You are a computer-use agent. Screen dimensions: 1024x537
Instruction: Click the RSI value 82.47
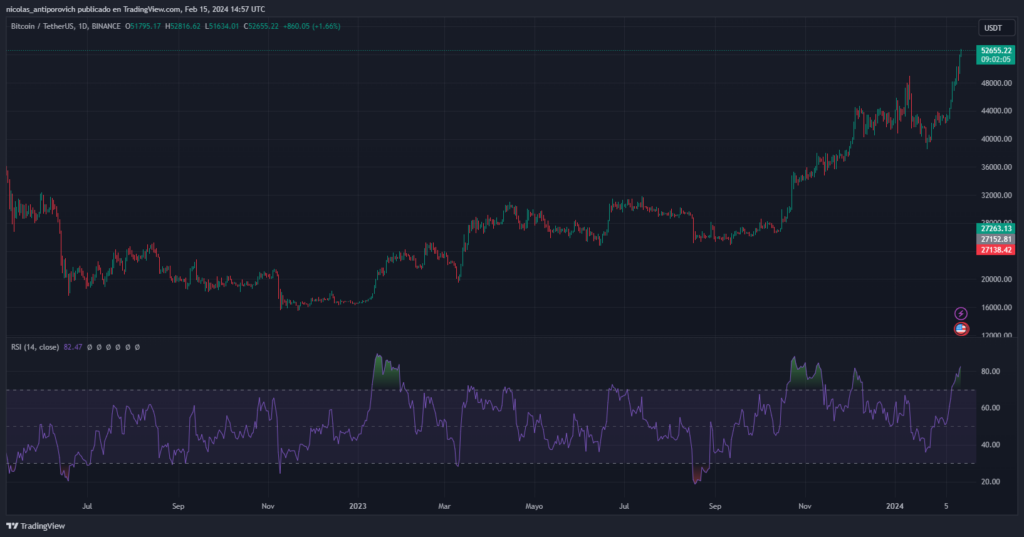72,347
